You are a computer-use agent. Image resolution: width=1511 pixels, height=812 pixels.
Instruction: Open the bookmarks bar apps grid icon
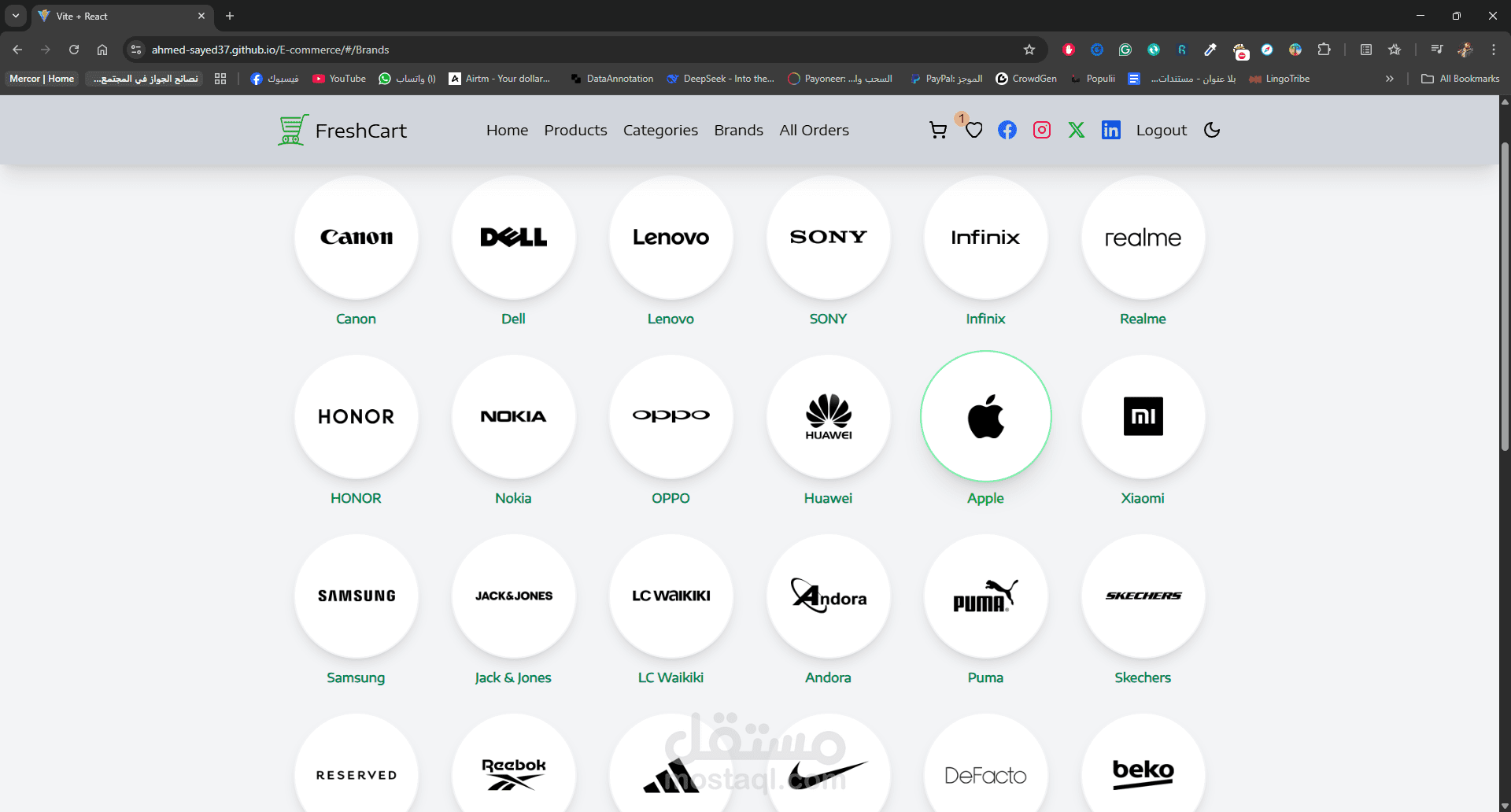tap(220, 79)
